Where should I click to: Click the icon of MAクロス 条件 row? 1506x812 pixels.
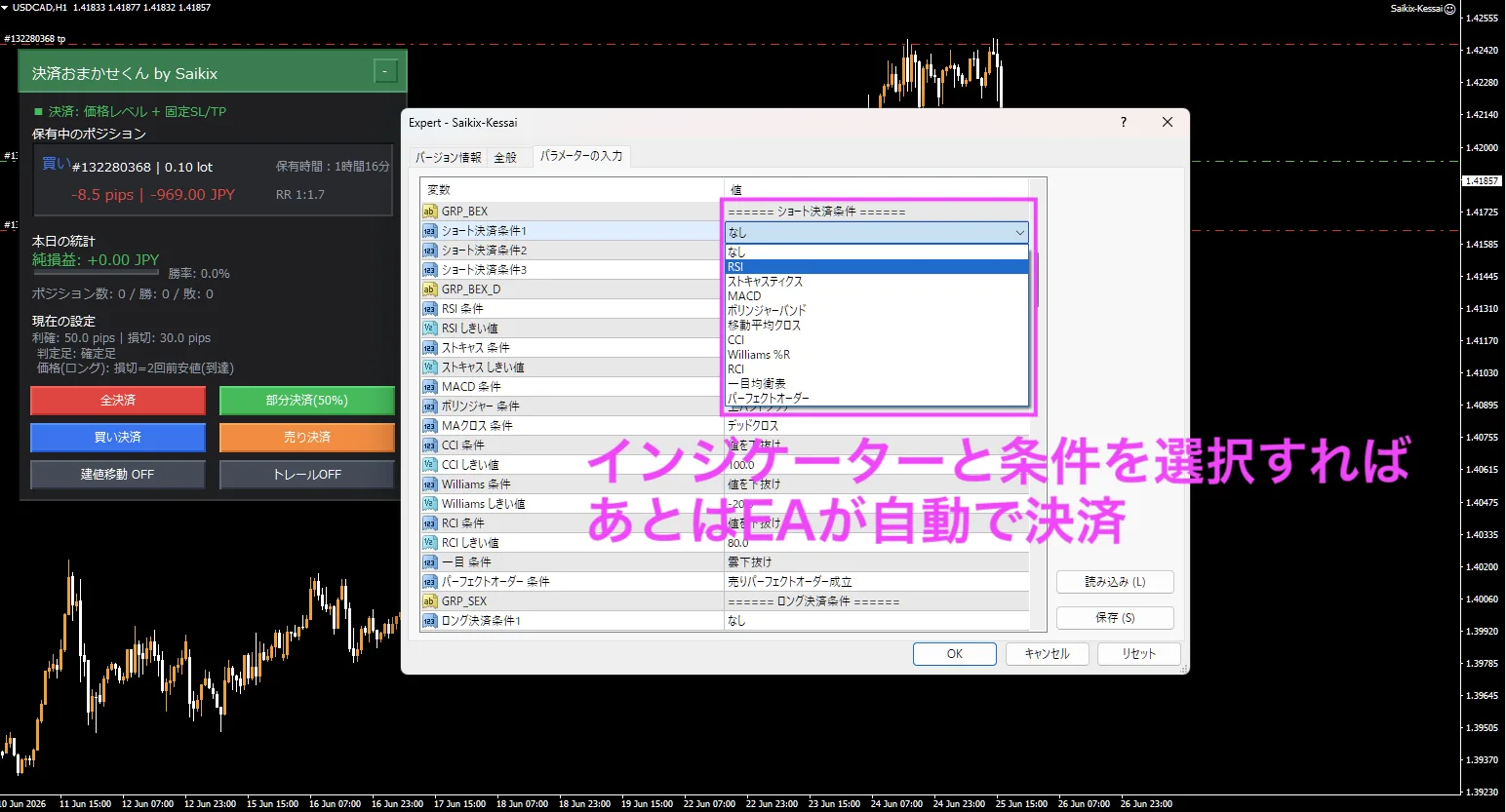[x=429, y=426]
